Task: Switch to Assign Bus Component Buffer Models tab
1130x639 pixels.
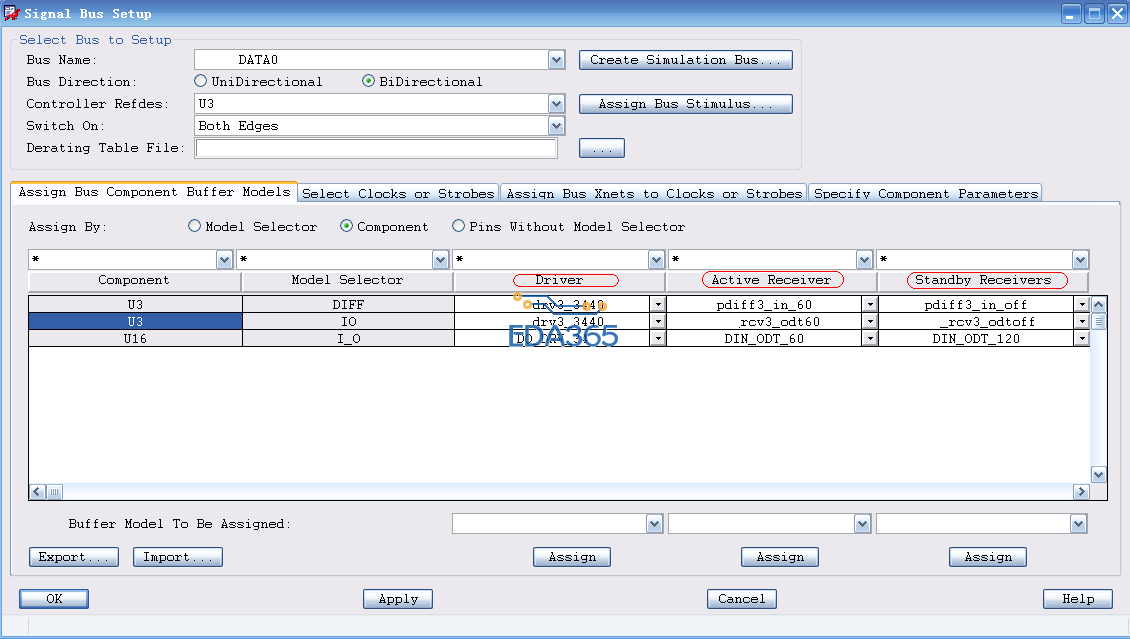Action: click(154, 192)
